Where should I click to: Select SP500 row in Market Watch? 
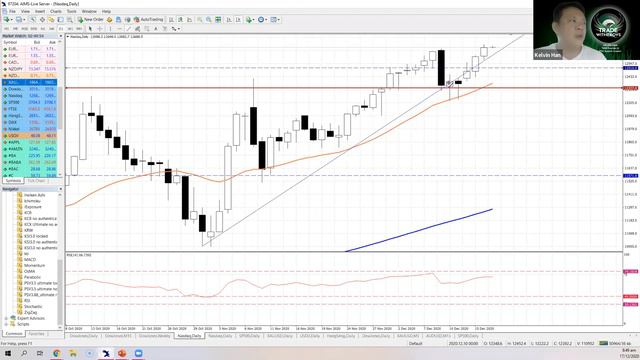(x=29, y=102)
